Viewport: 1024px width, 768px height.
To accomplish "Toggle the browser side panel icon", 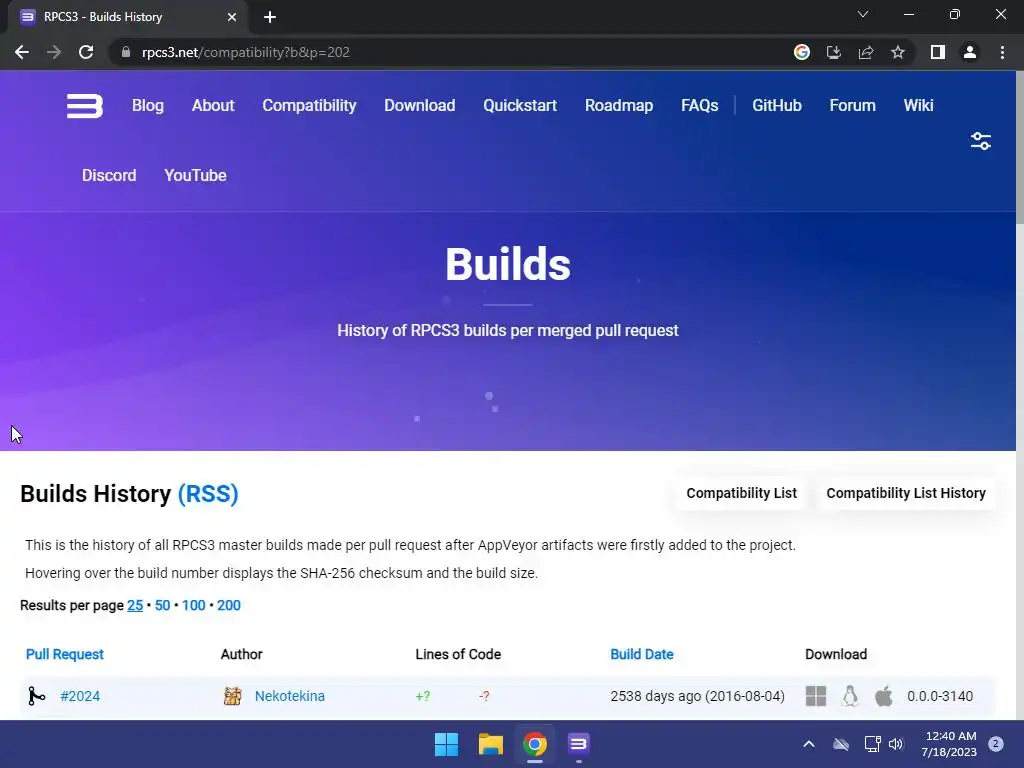I will 938,52.
